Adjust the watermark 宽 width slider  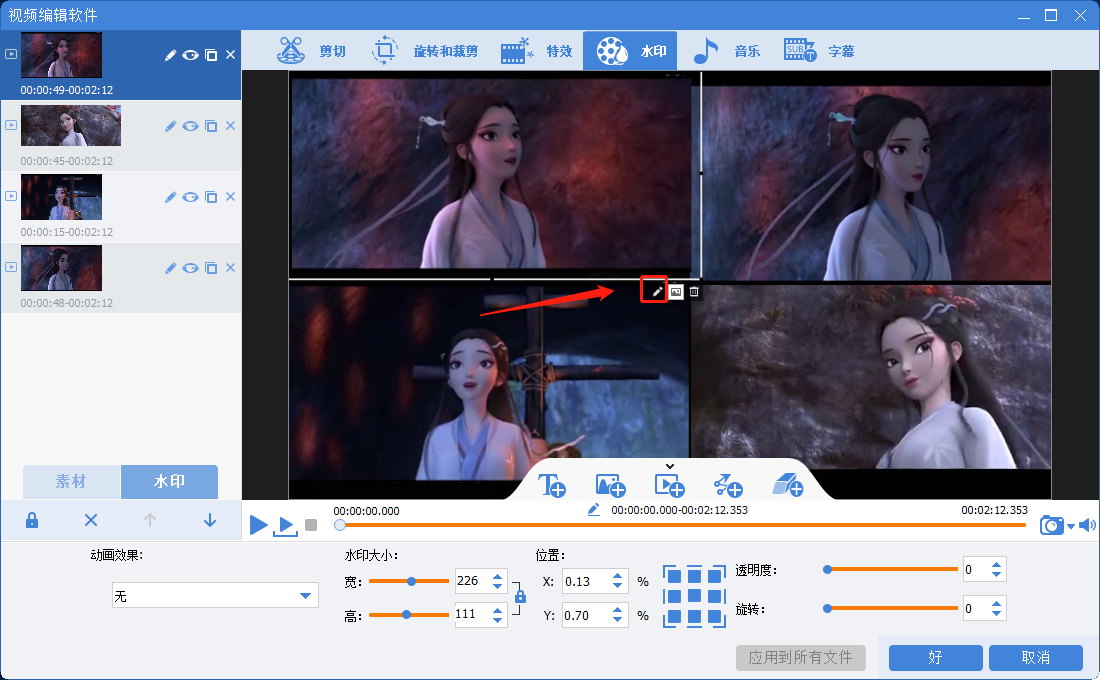click(x=408, y=581)
